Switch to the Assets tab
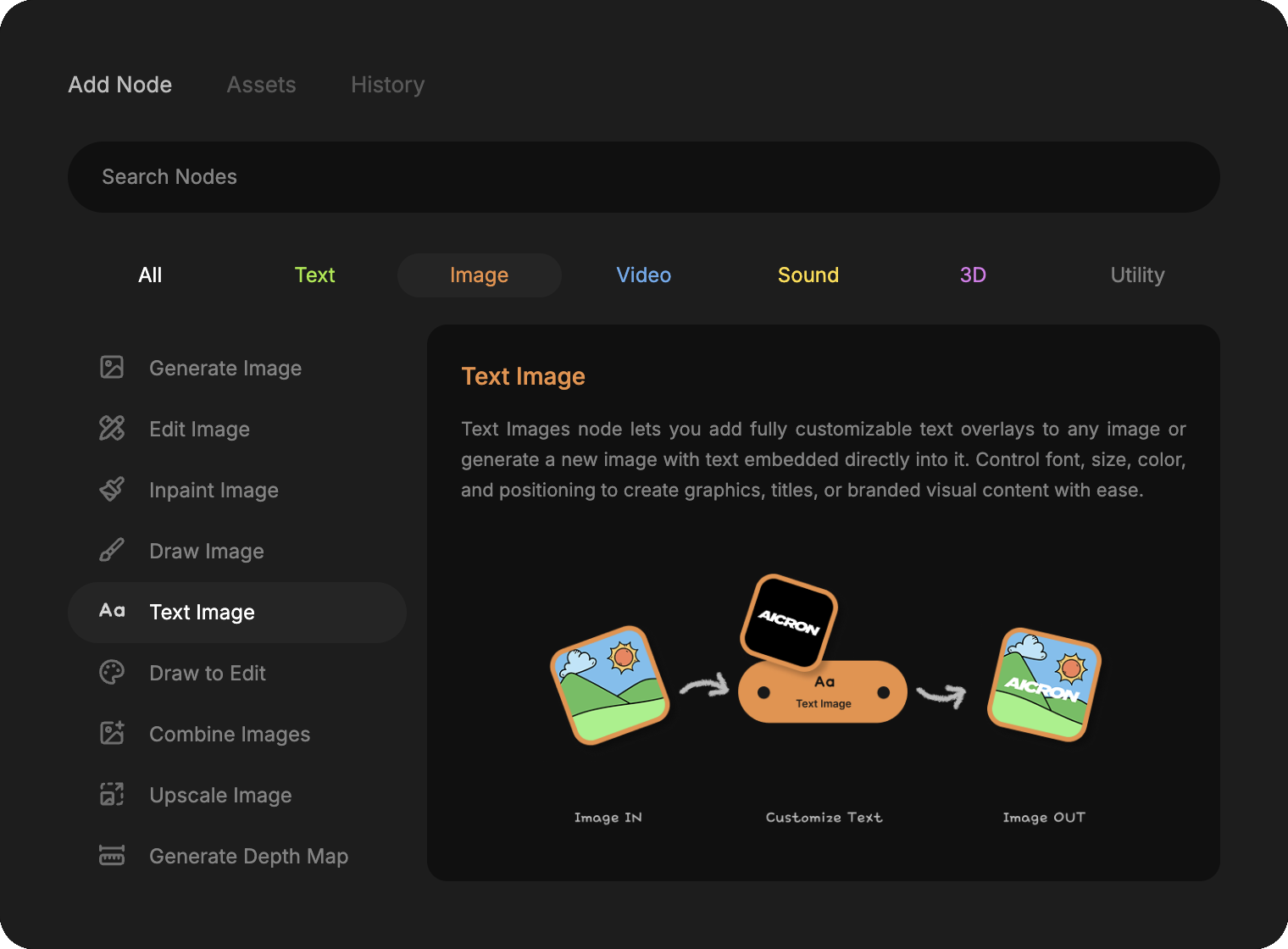 [261, 85]
